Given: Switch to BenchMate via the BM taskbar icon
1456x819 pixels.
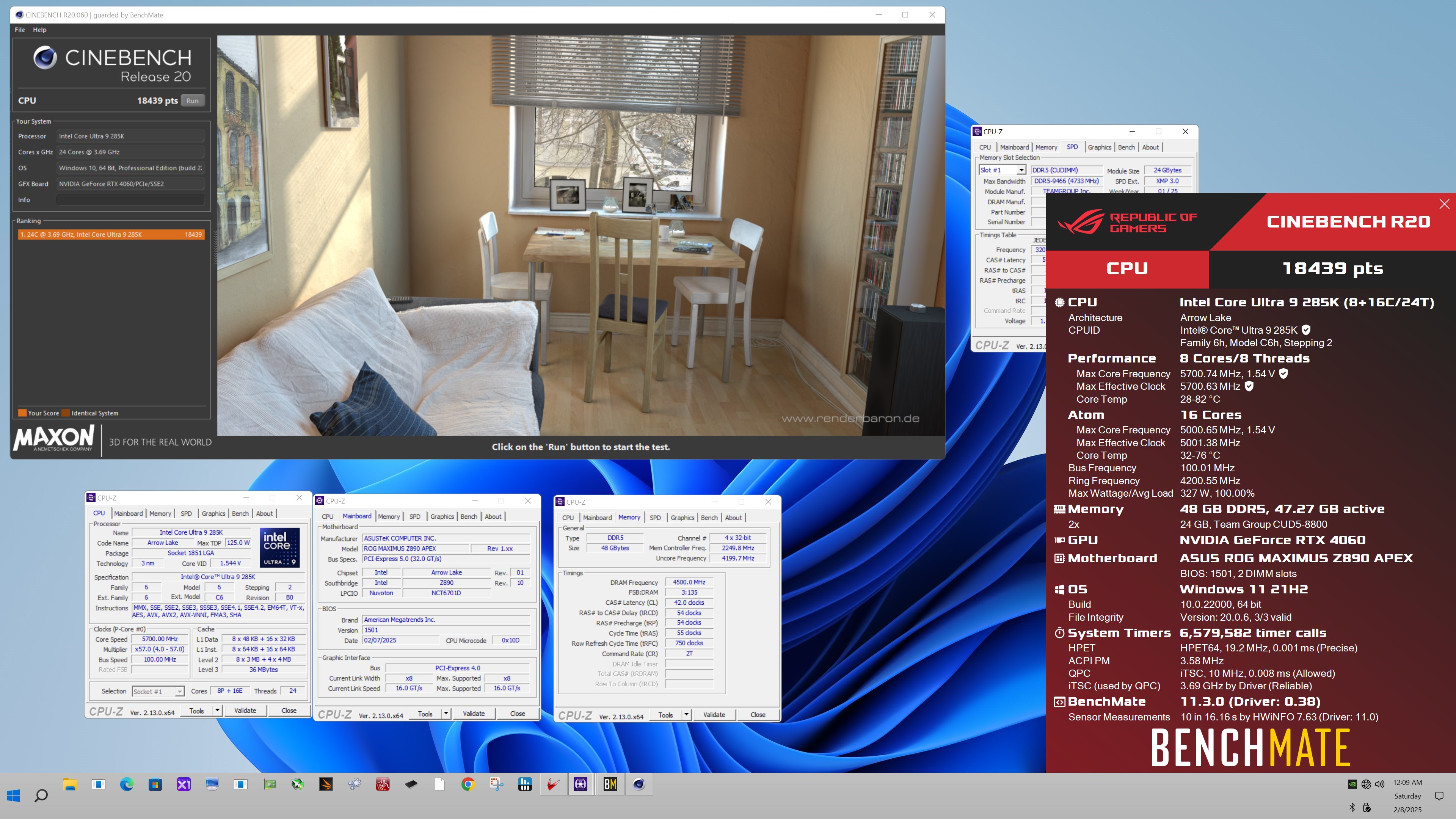Looking at the screenshot, I should click(610, 784).
